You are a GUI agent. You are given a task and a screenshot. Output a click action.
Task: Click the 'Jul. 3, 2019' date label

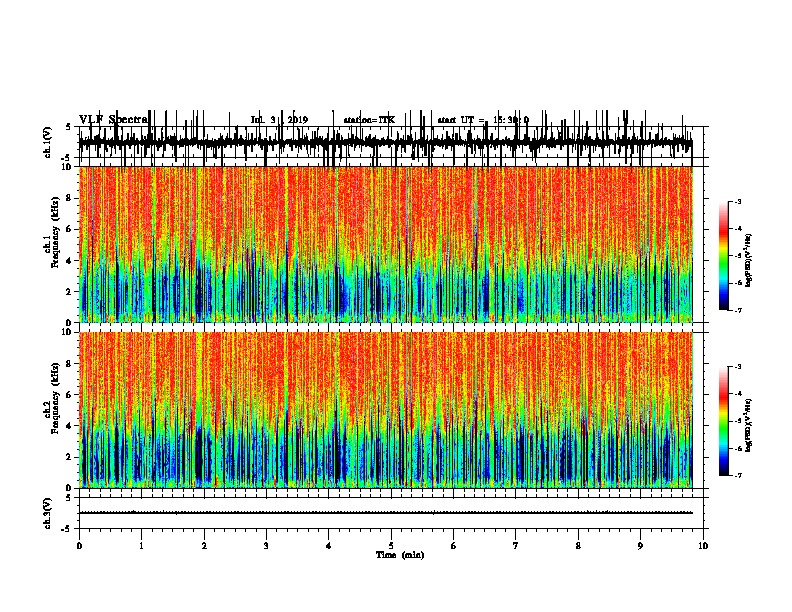pos(279,120)
